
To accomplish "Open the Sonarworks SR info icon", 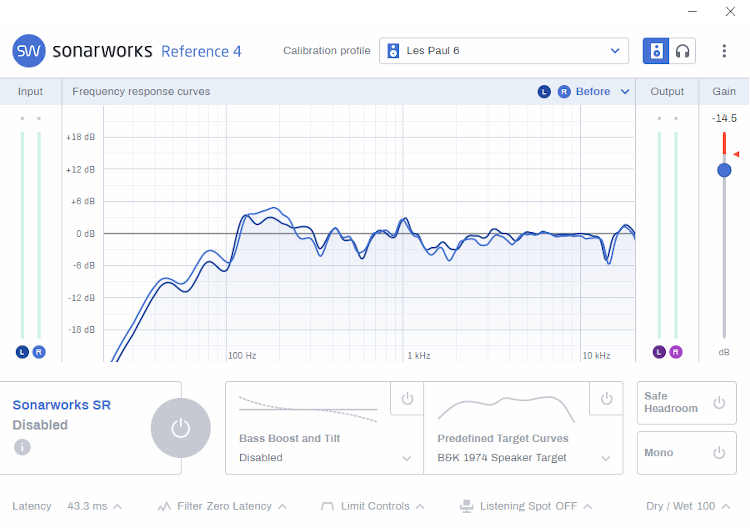I will click(22, 447).
